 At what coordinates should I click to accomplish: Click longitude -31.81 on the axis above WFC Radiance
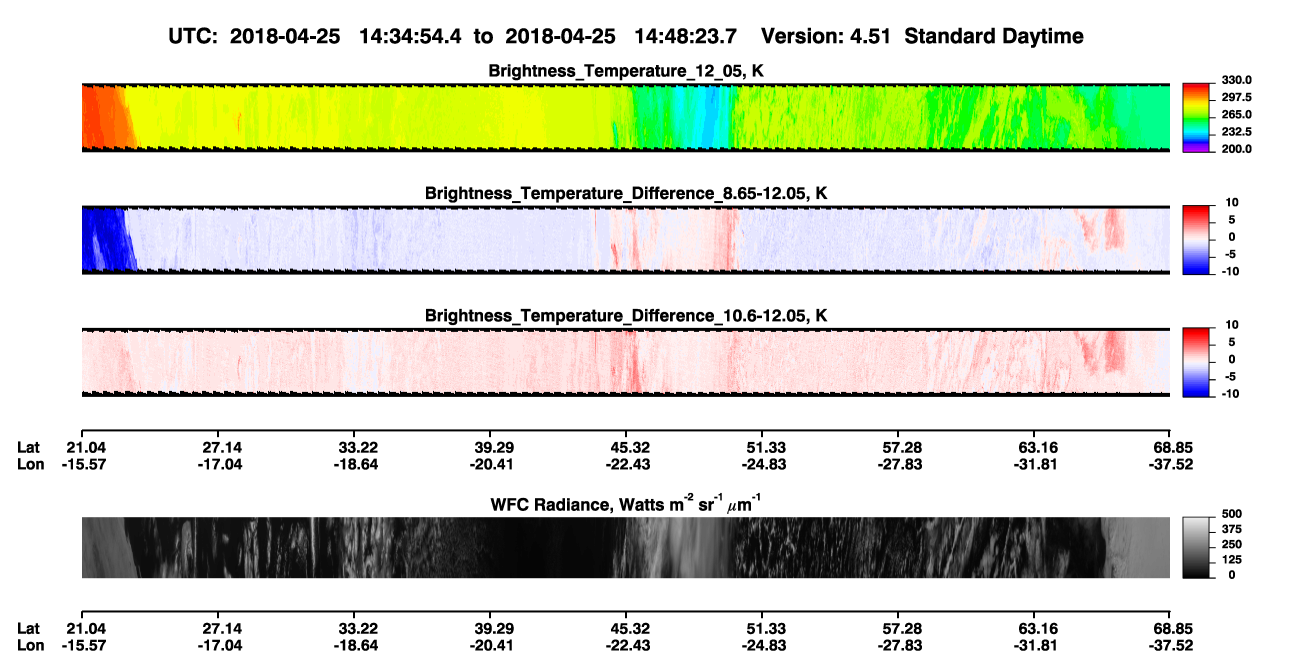pos(1035,464)
